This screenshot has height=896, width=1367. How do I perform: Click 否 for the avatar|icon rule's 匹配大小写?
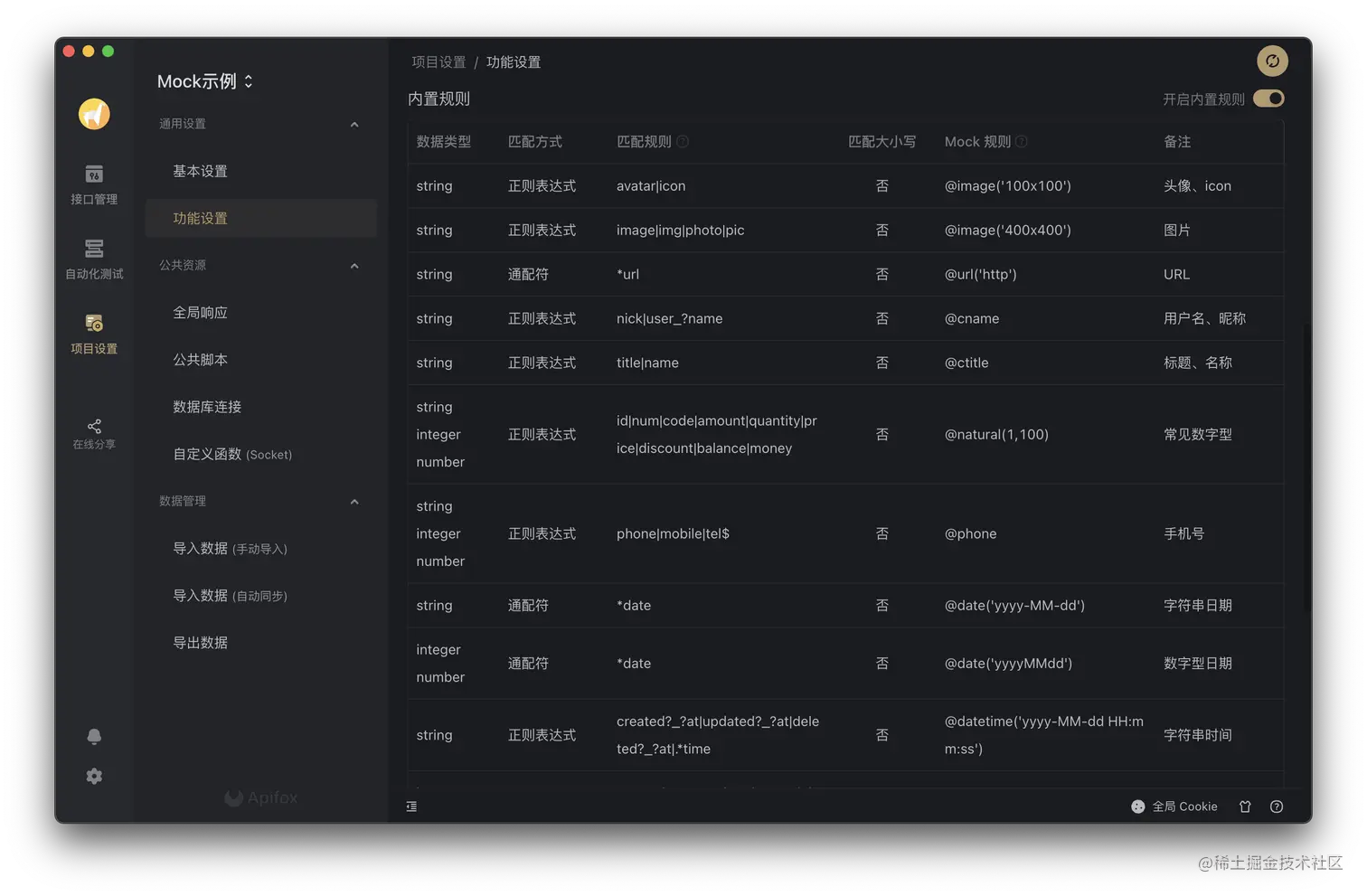coord(881,185)
